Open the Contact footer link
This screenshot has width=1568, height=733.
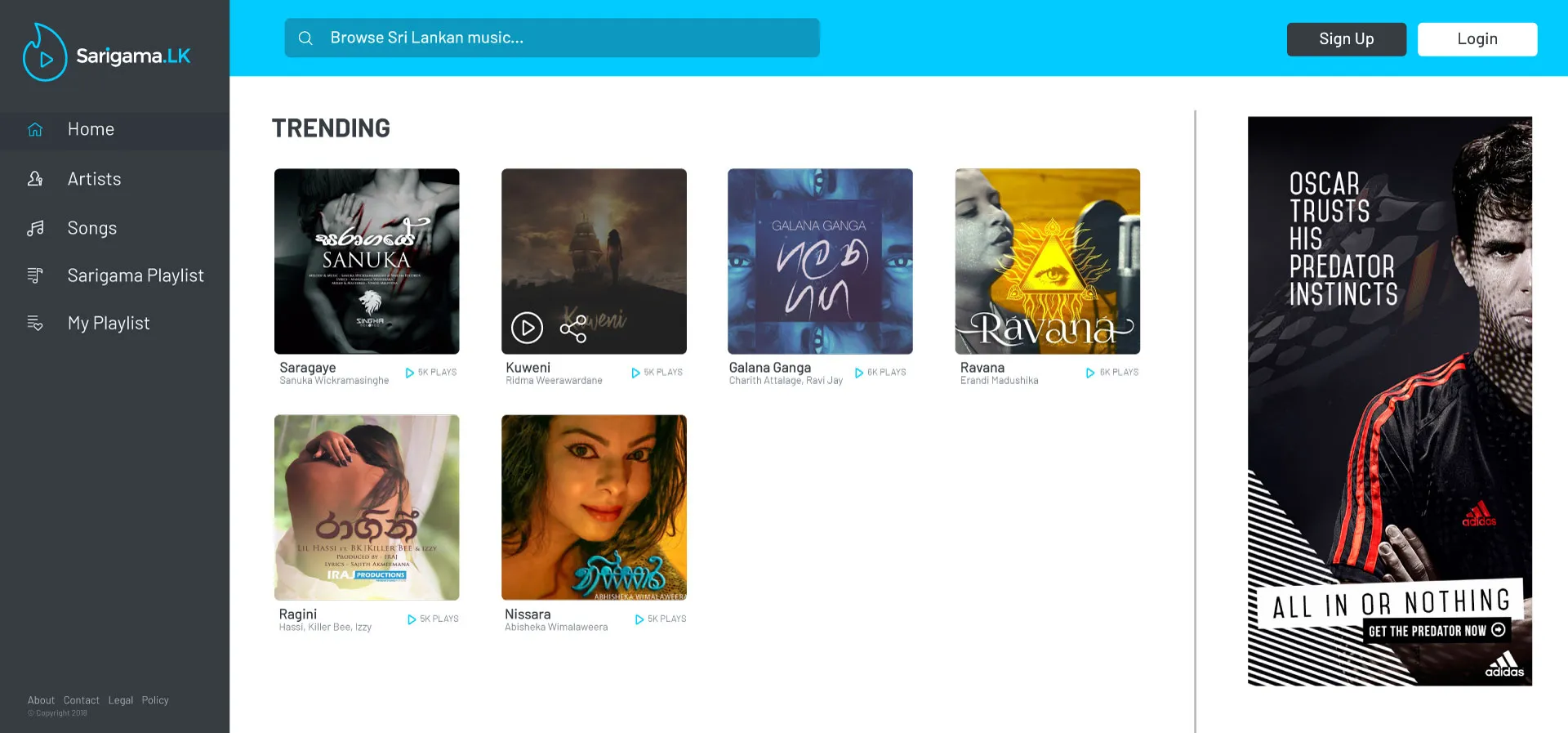(82, 700)
